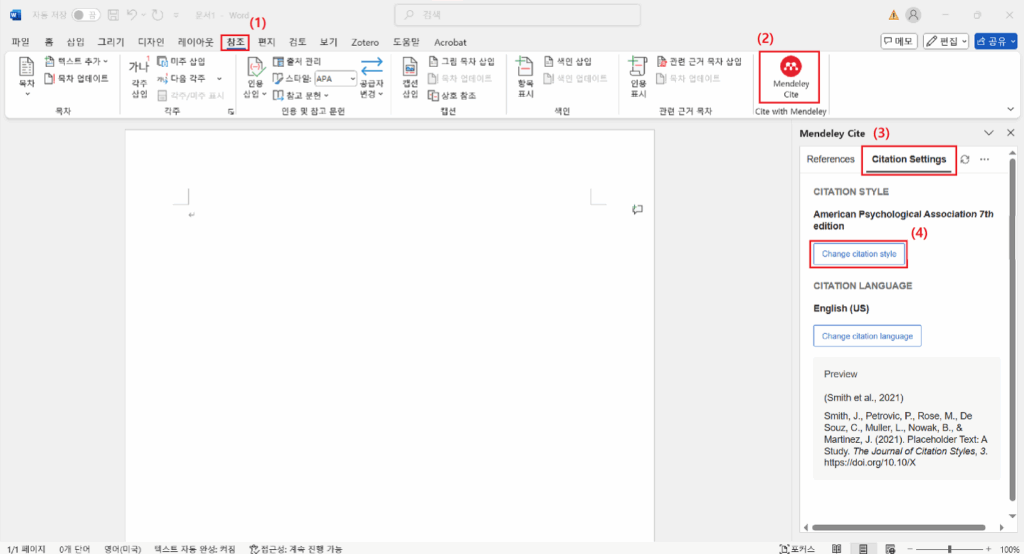Open the APA style dropdown

336,78
